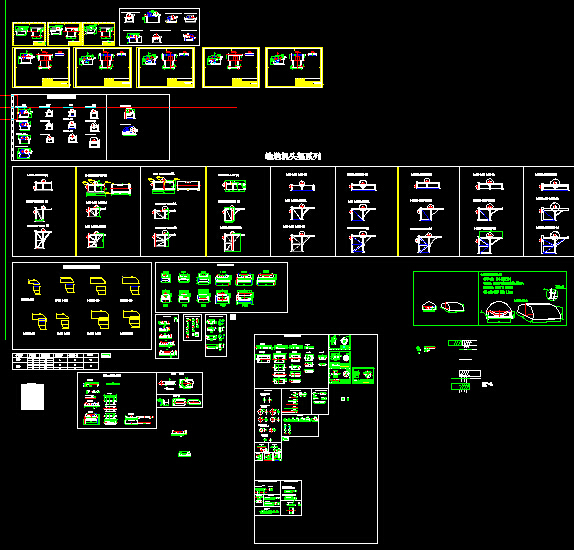Select the white-framed sheet with seven machine drawings

159,27
